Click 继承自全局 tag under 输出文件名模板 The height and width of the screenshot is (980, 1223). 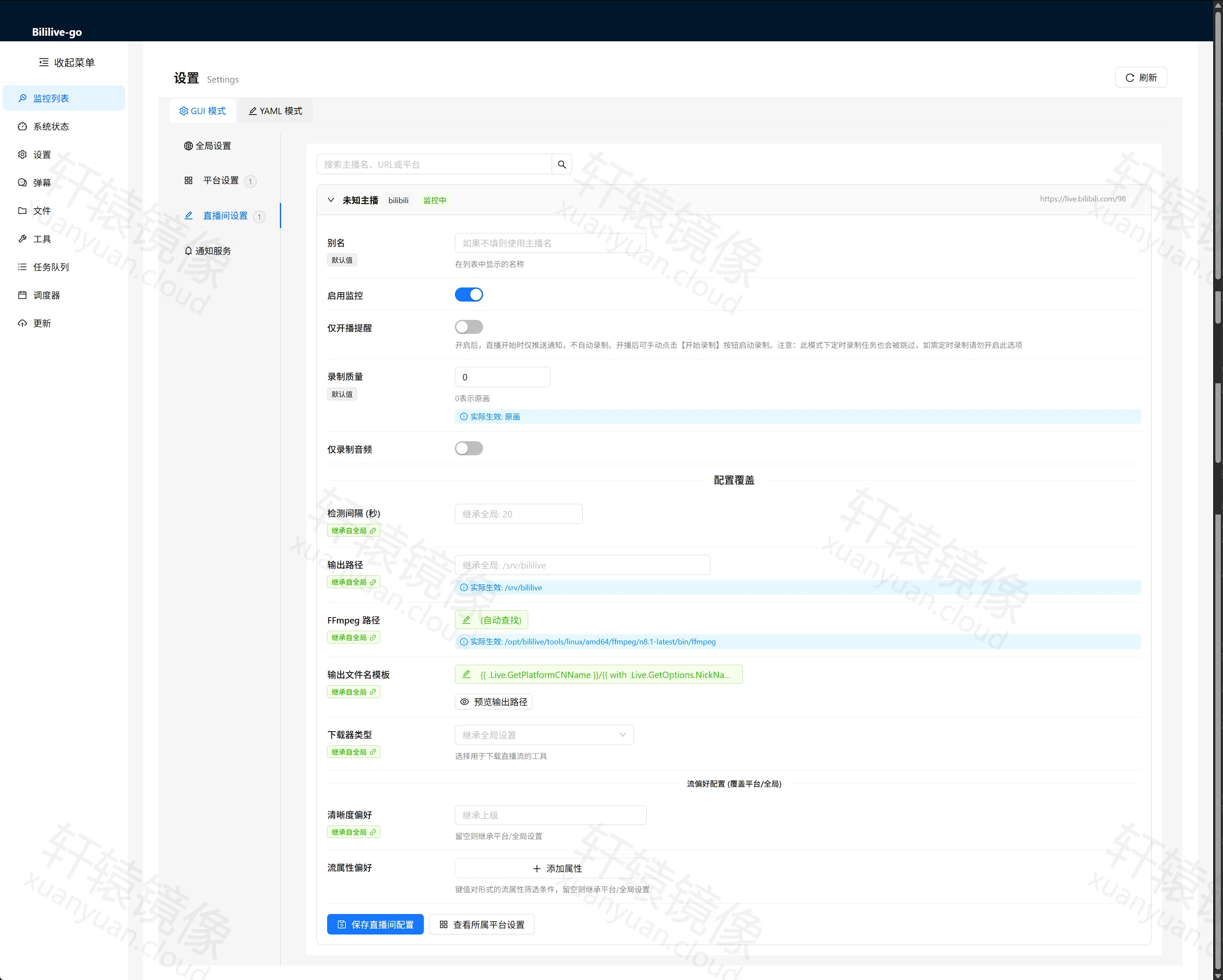coord(354,692)
